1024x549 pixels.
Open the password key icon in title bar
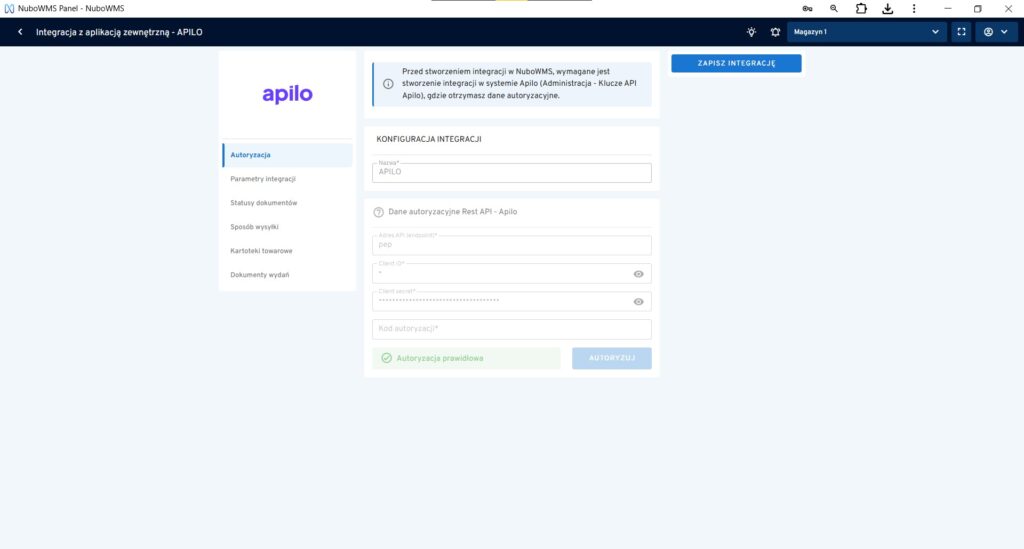click(807, 8)
